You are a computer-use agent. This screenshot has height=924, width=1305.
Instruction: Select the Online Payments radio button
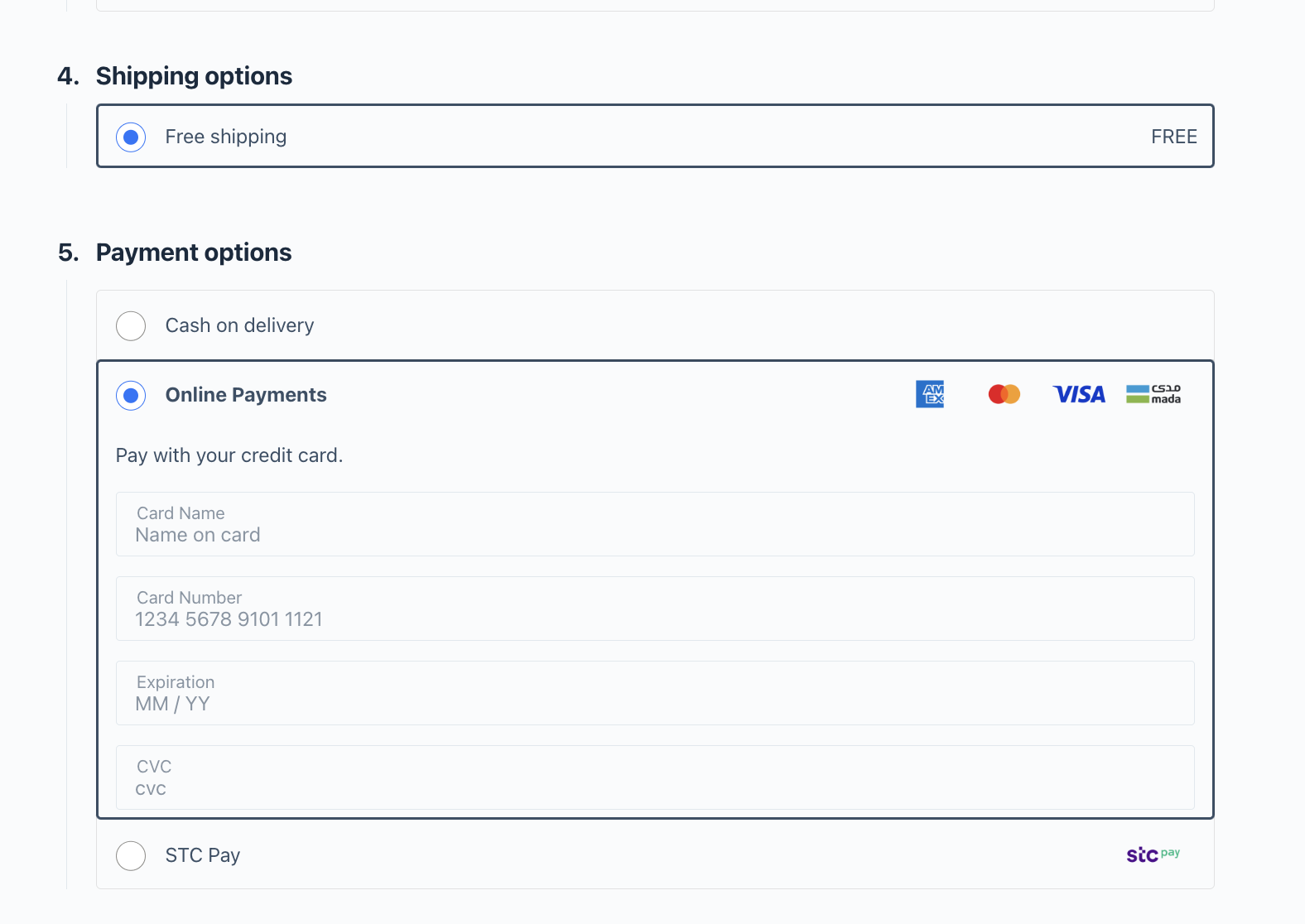coord(131,395)
